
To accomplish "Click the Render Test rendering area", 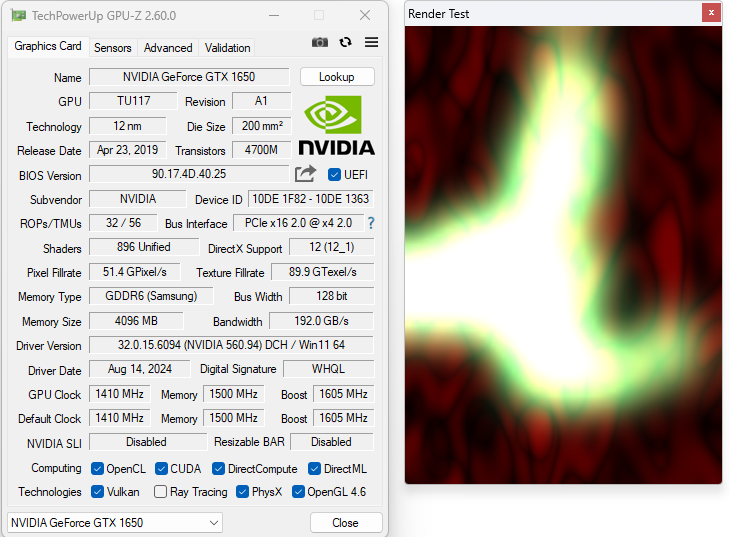I will tap(563, 254).
